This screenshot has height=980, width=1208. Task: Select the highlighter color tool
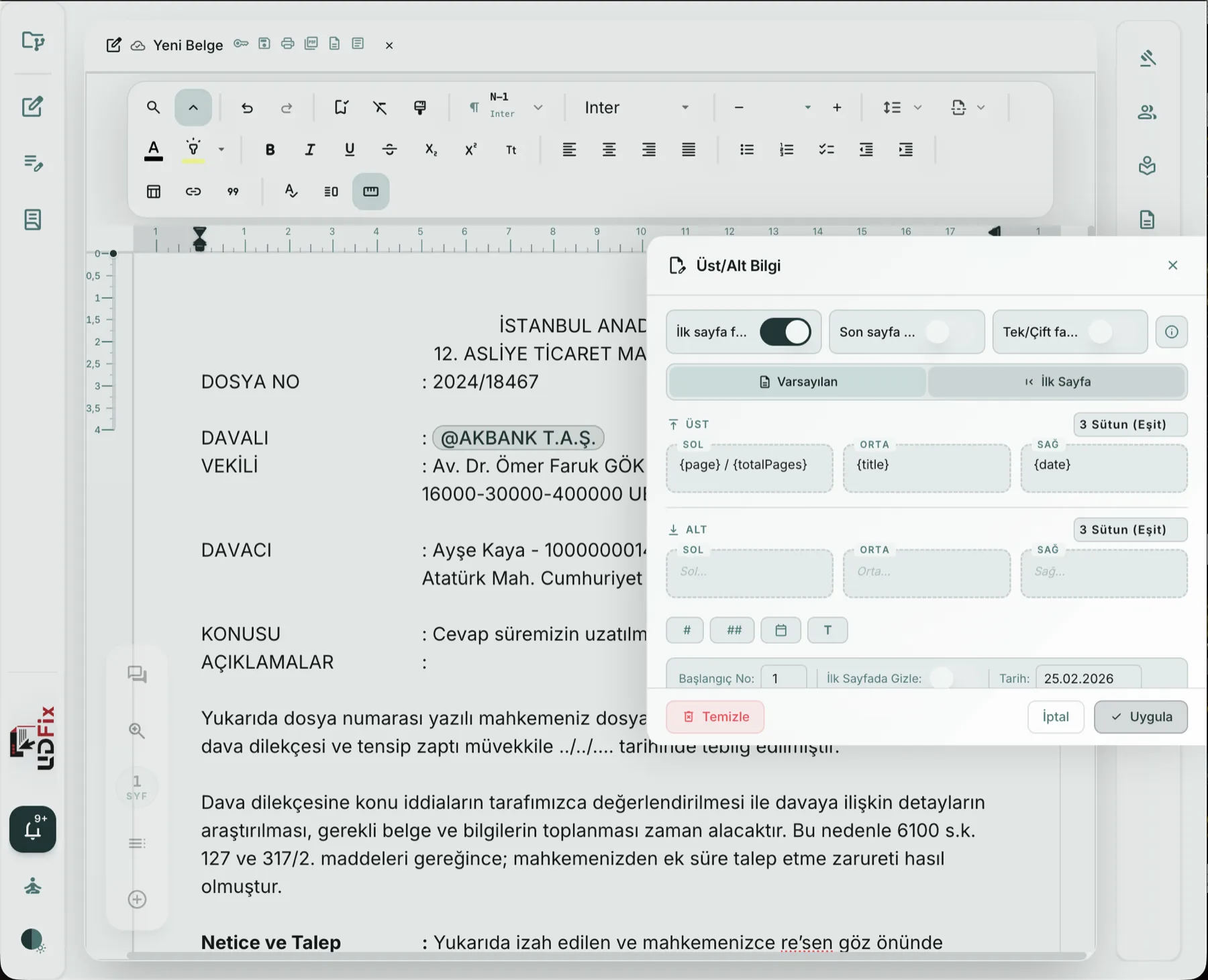pos(193,150)
